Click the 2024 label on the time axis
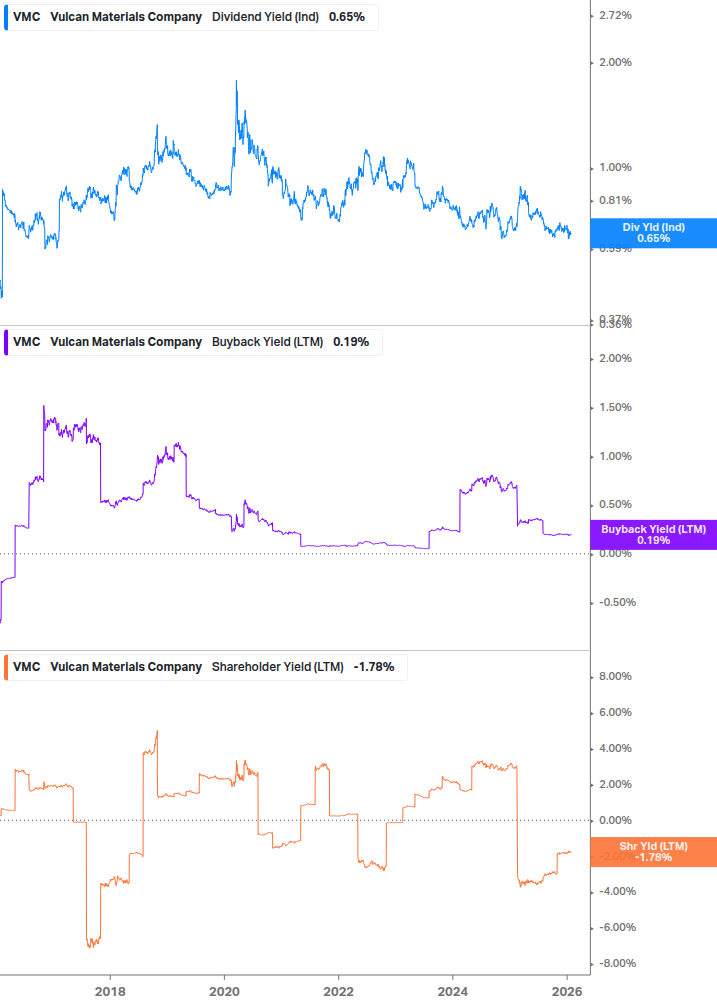 (453, 992)
